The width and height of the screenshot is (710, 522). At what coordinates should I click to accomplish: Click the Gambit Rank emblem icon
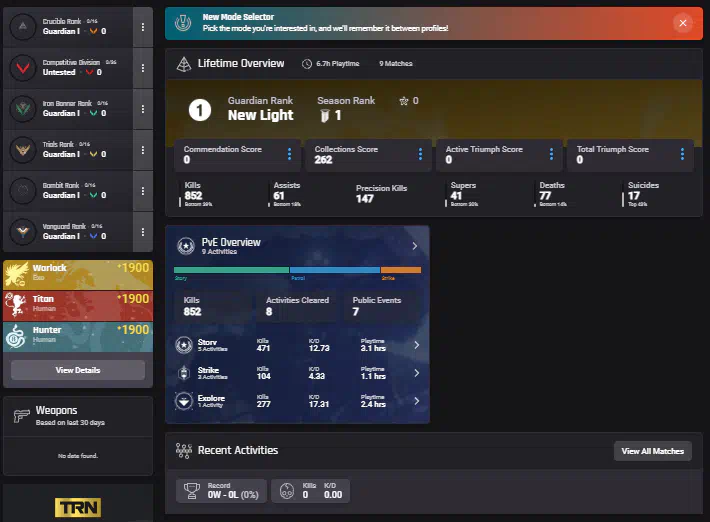(x=23, y=191)
